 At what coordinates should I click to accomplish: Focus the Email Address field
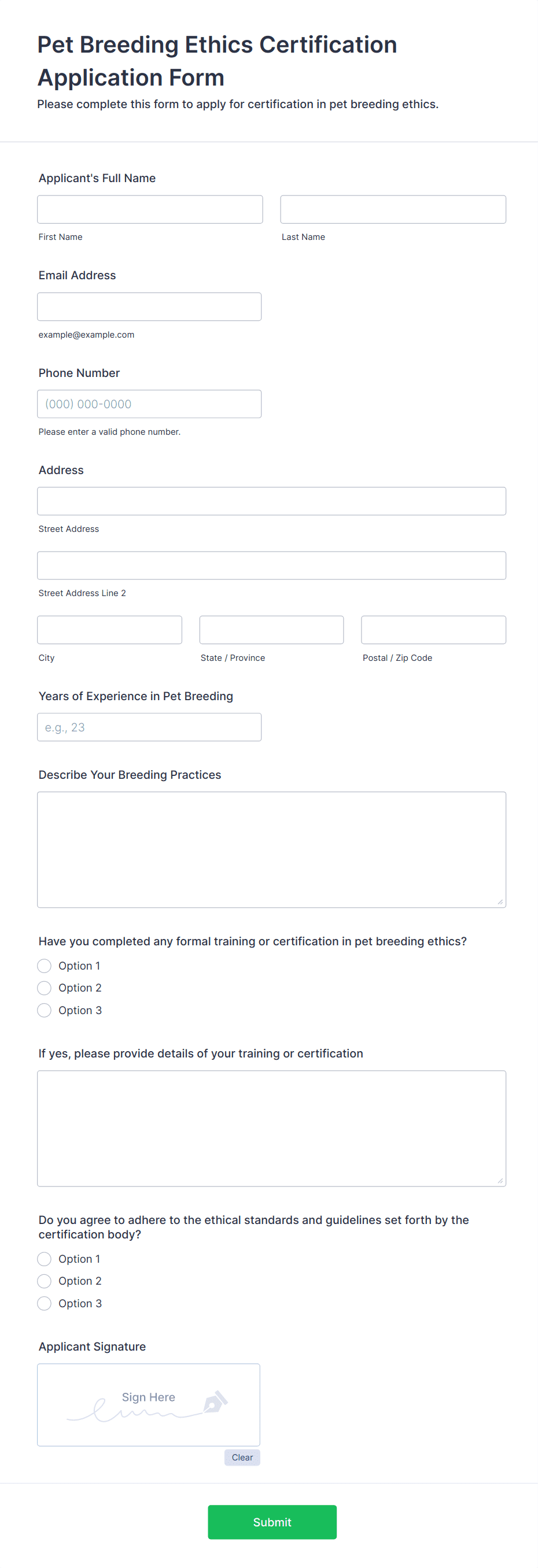[149, 307]
